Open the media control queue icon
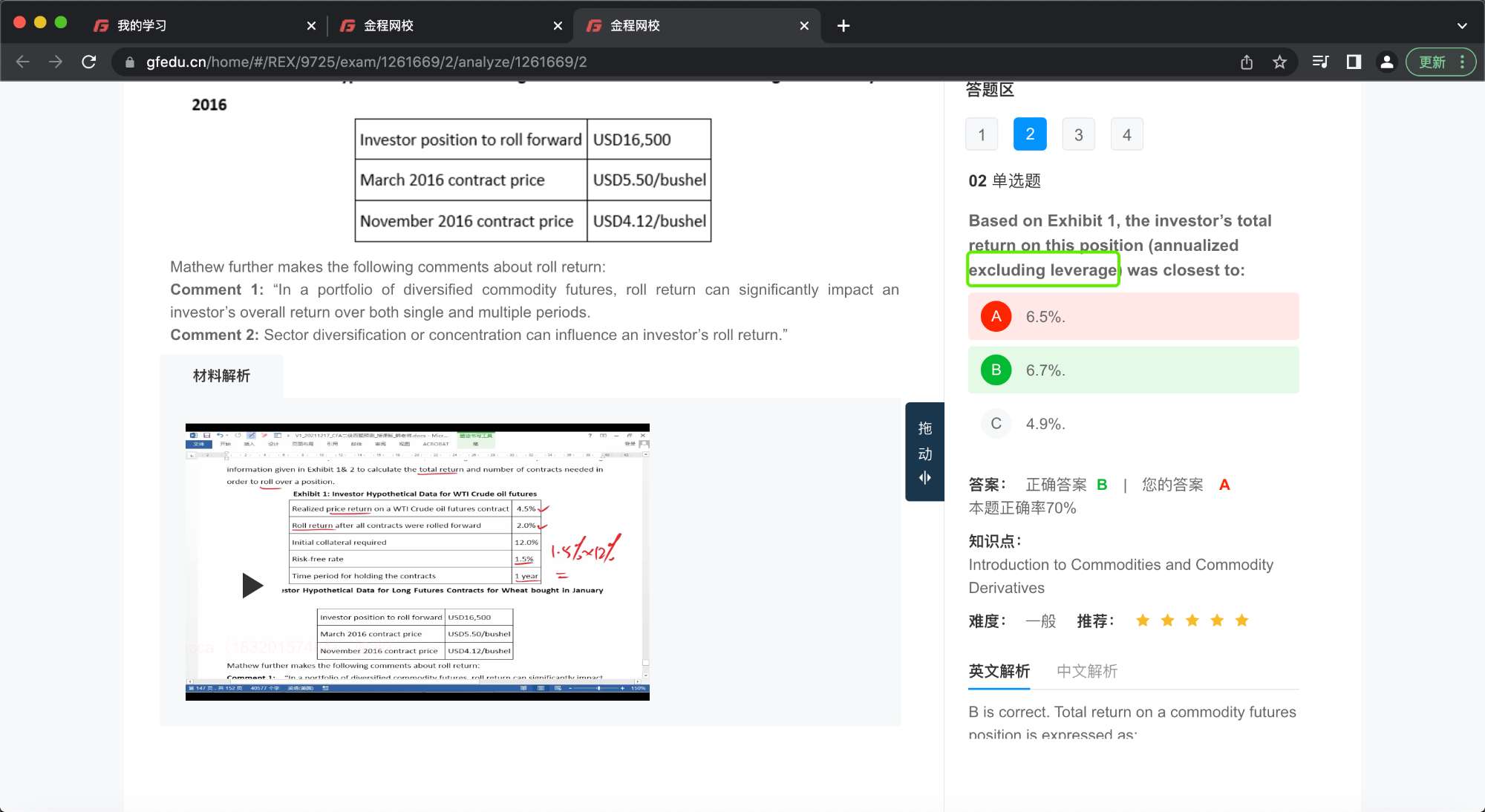This screenshot has height=812, width=1485. tap(1319, 62)
